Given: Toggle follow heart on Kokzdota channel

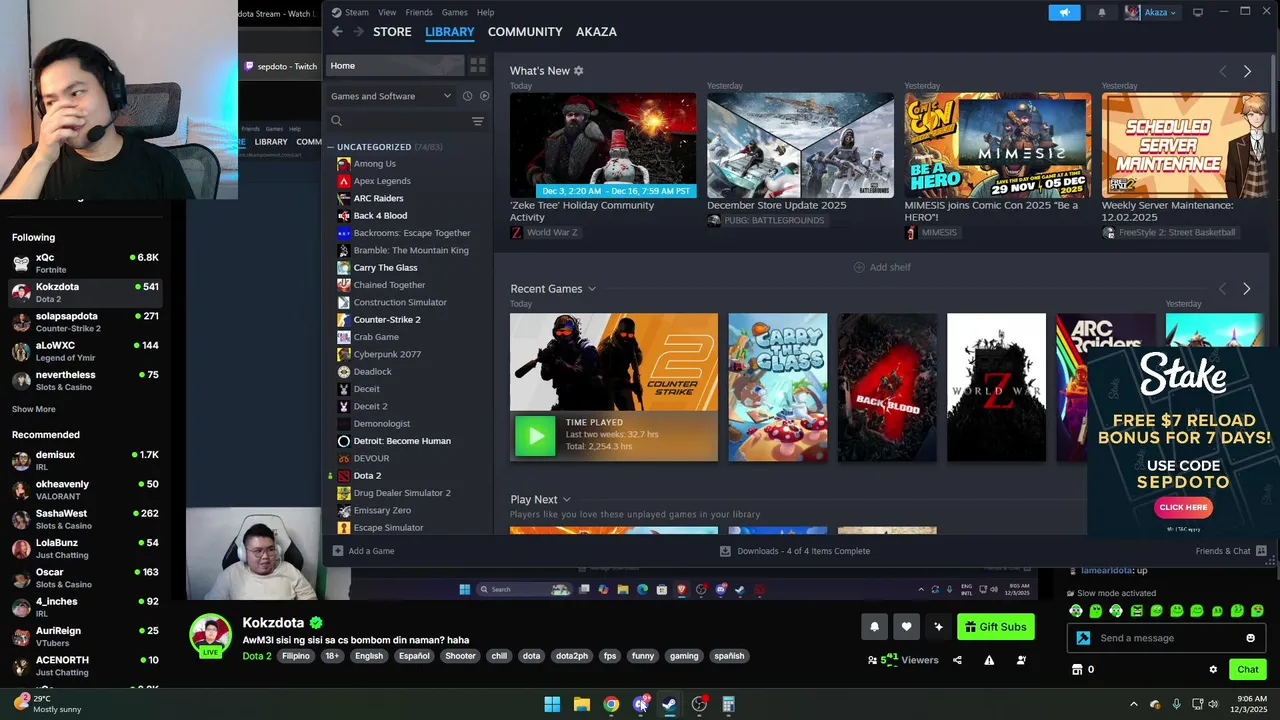Looking at the screenshot, I should [x=906, y=627].
